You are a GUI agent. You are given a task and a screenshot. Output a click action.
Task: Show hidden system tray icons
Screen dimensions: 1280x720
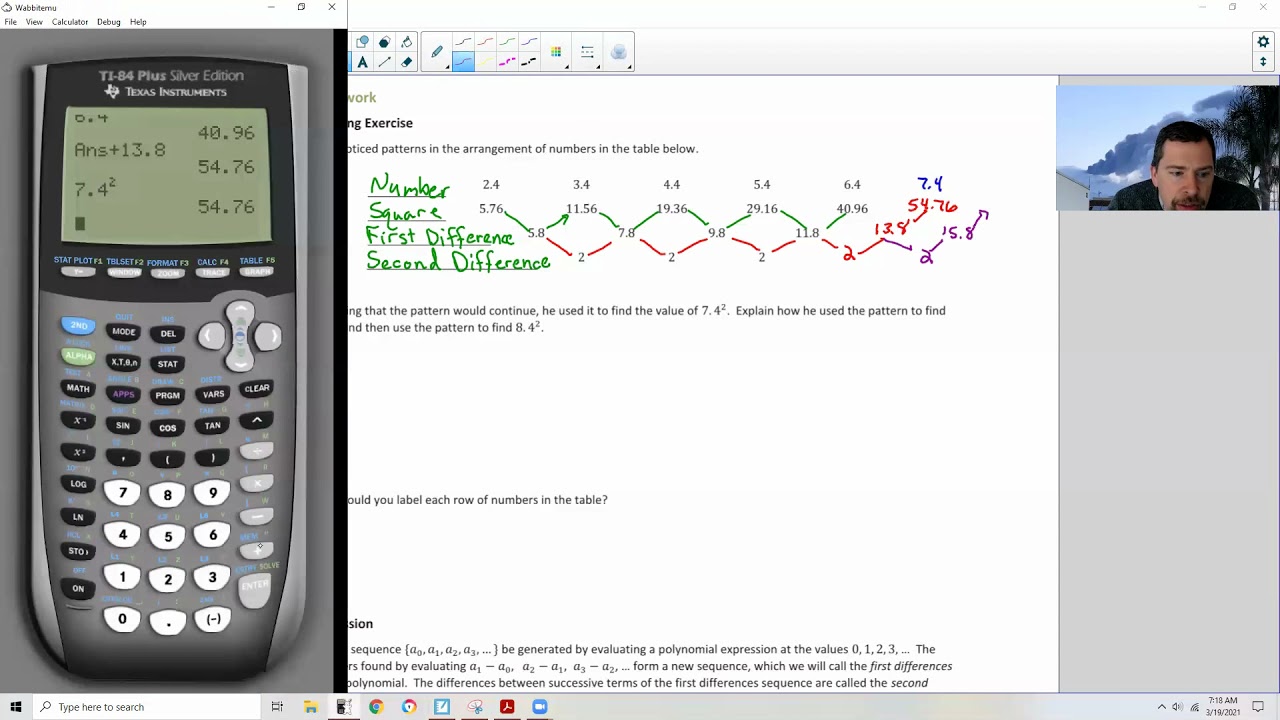tap(1161, 707)
